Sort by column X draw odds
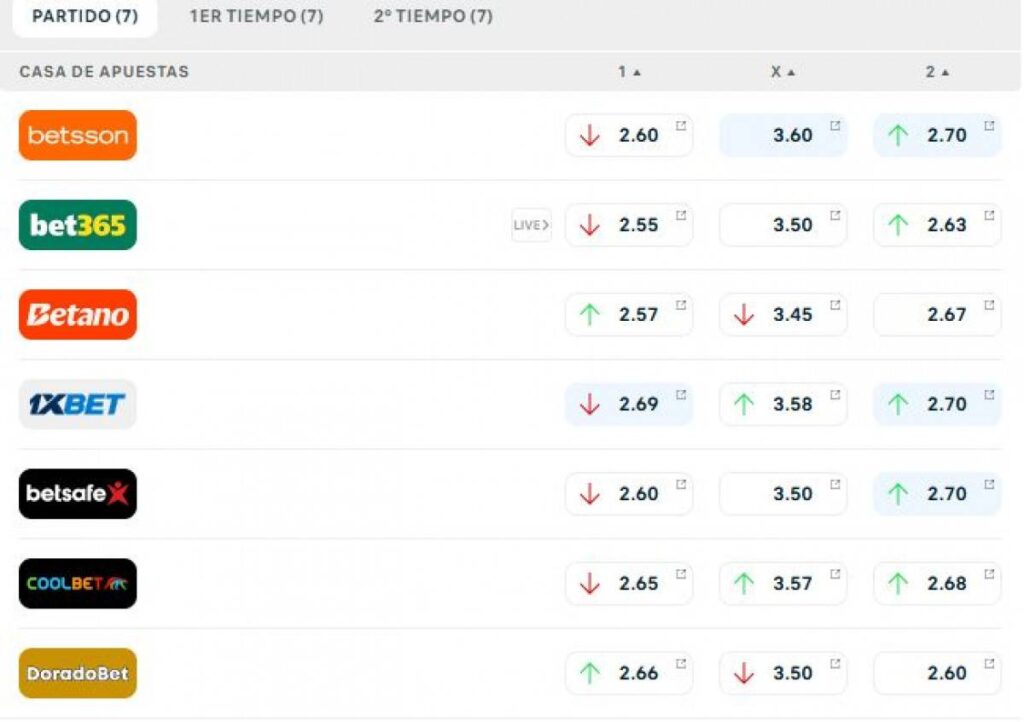The image size is (1024, 722). 782,72
